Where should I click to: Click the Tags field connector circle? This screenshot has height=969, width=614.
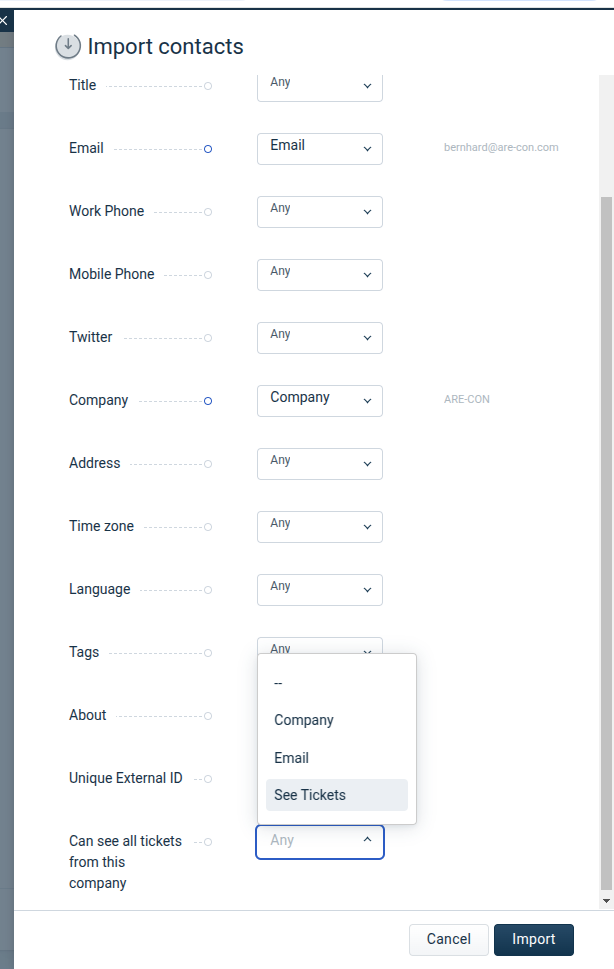(x=208, y=653)
